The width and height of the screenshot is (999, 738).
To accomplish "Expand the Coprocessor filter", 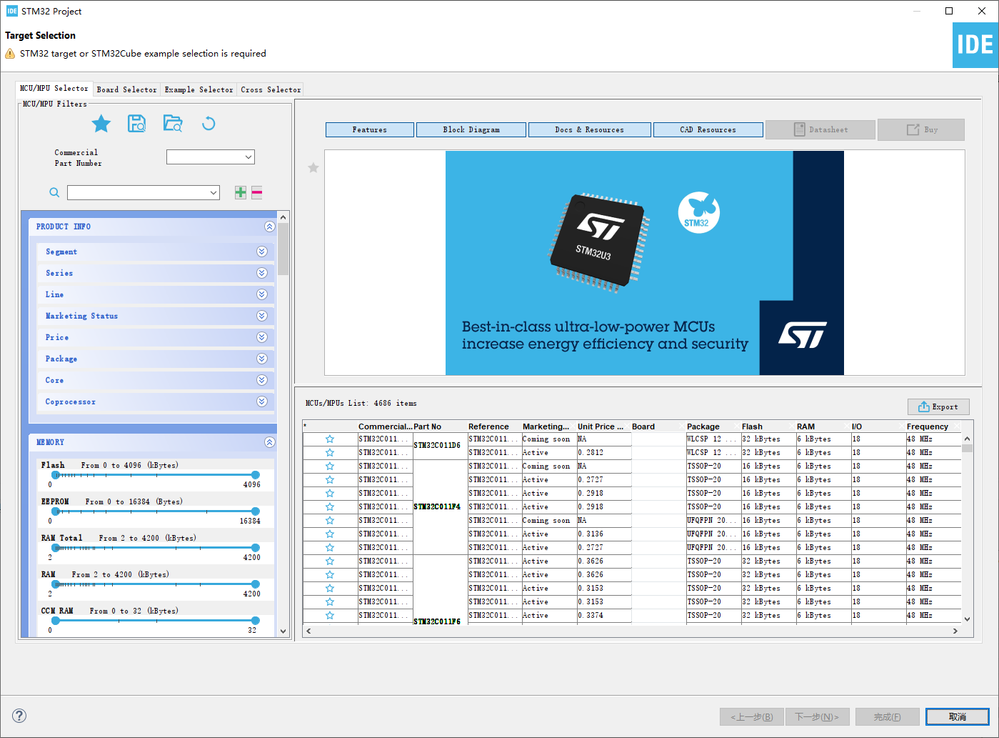I will tap(262, 402).
